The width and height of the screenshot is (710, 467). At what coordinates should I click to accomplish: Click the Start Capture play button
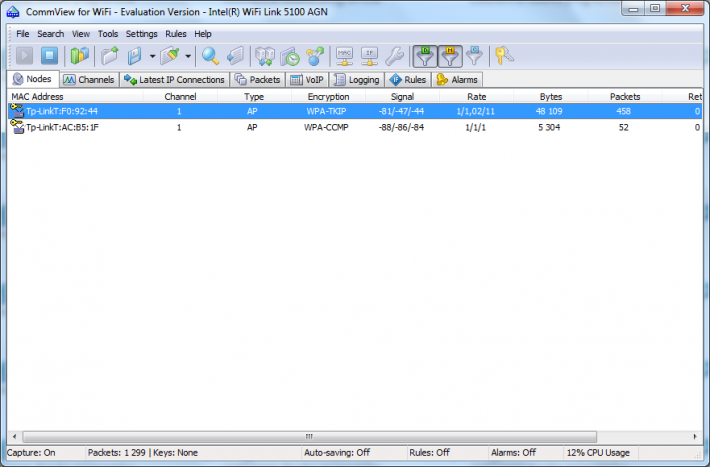[x=24, y=56]
